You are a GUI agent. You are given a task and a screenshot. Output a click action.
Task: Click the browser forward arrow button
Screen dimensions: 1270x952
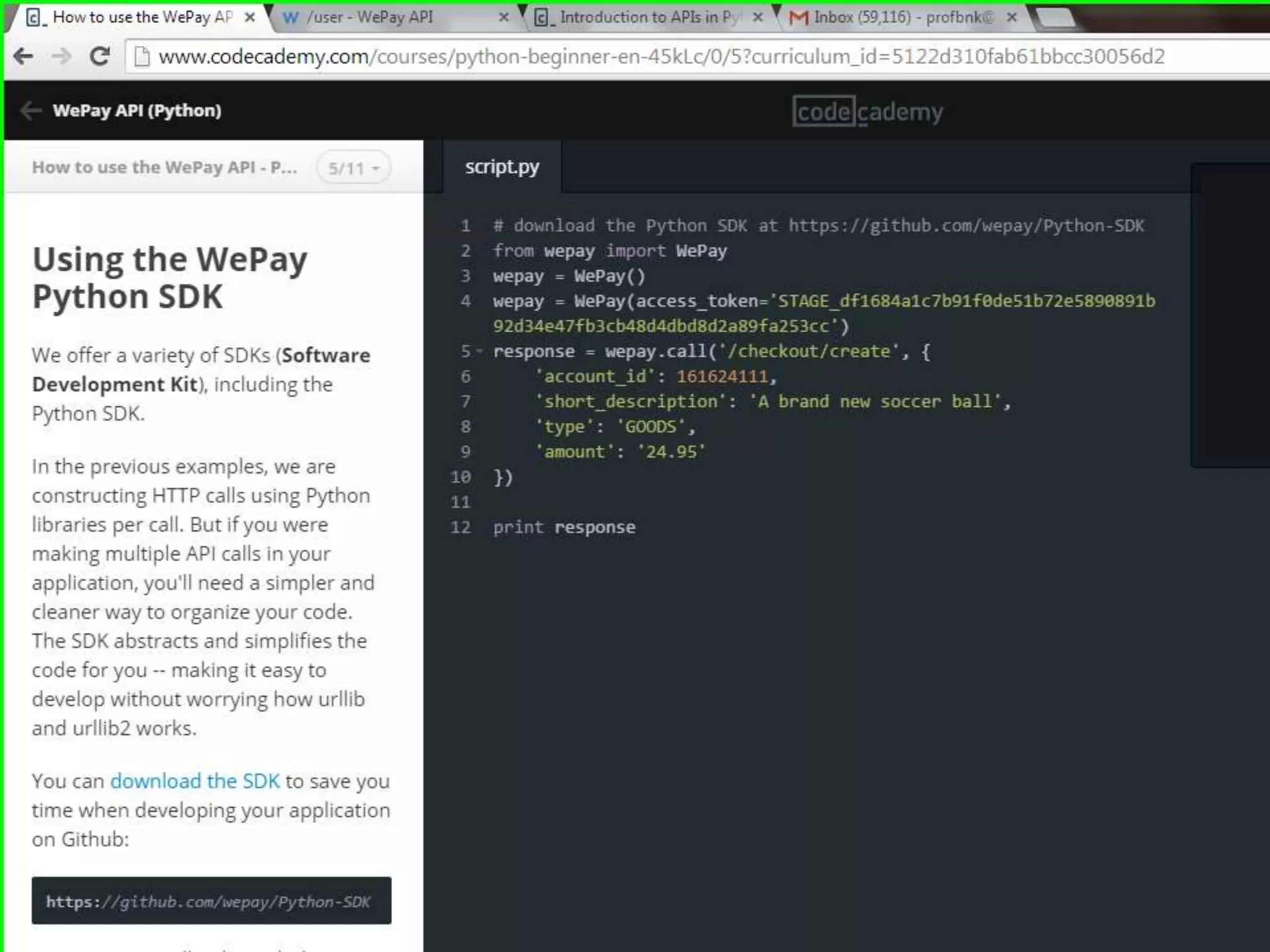[x=61, y=56]
